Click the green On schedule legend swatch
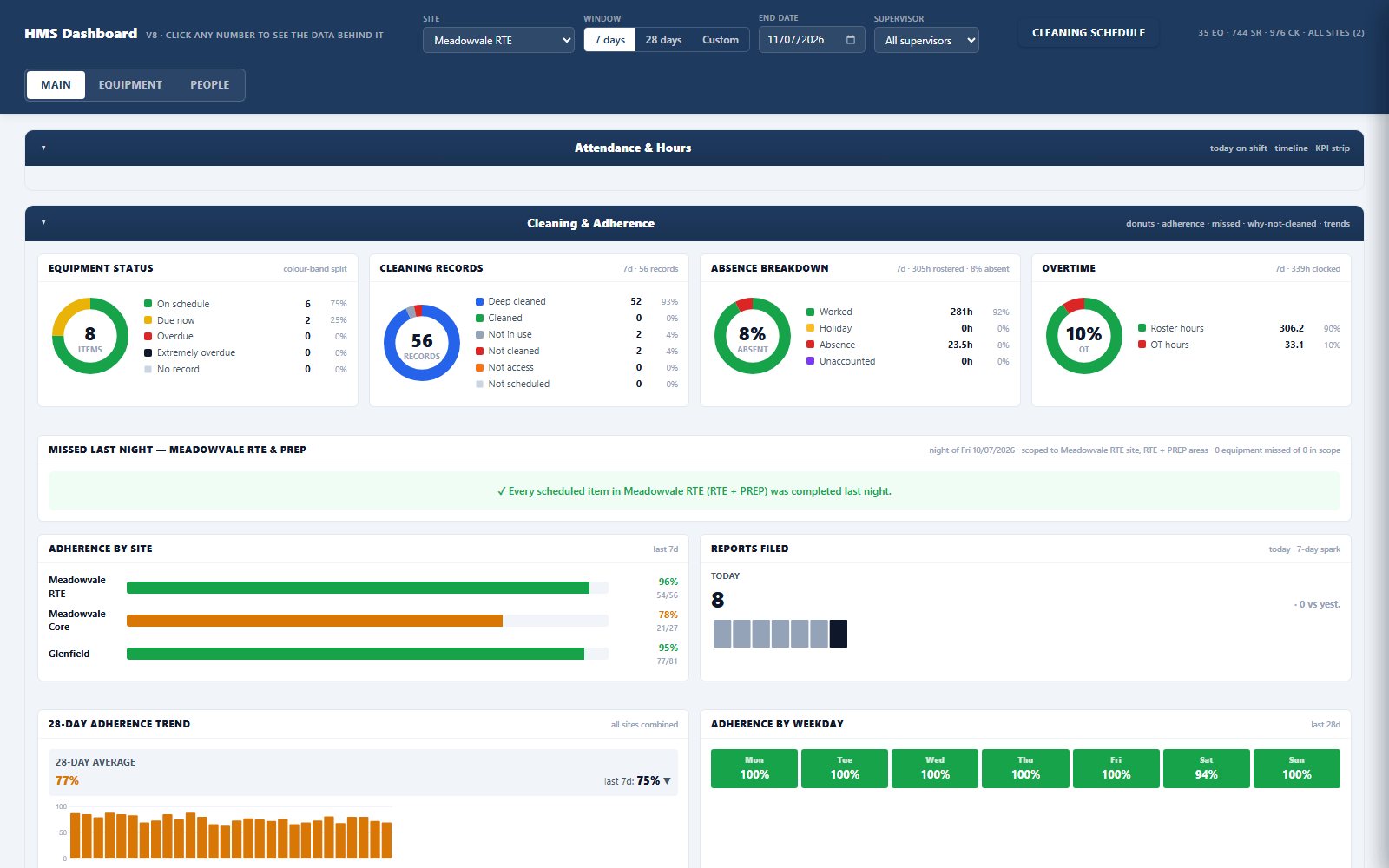This screenshot has height=868, width=1389. coord(148,304)
